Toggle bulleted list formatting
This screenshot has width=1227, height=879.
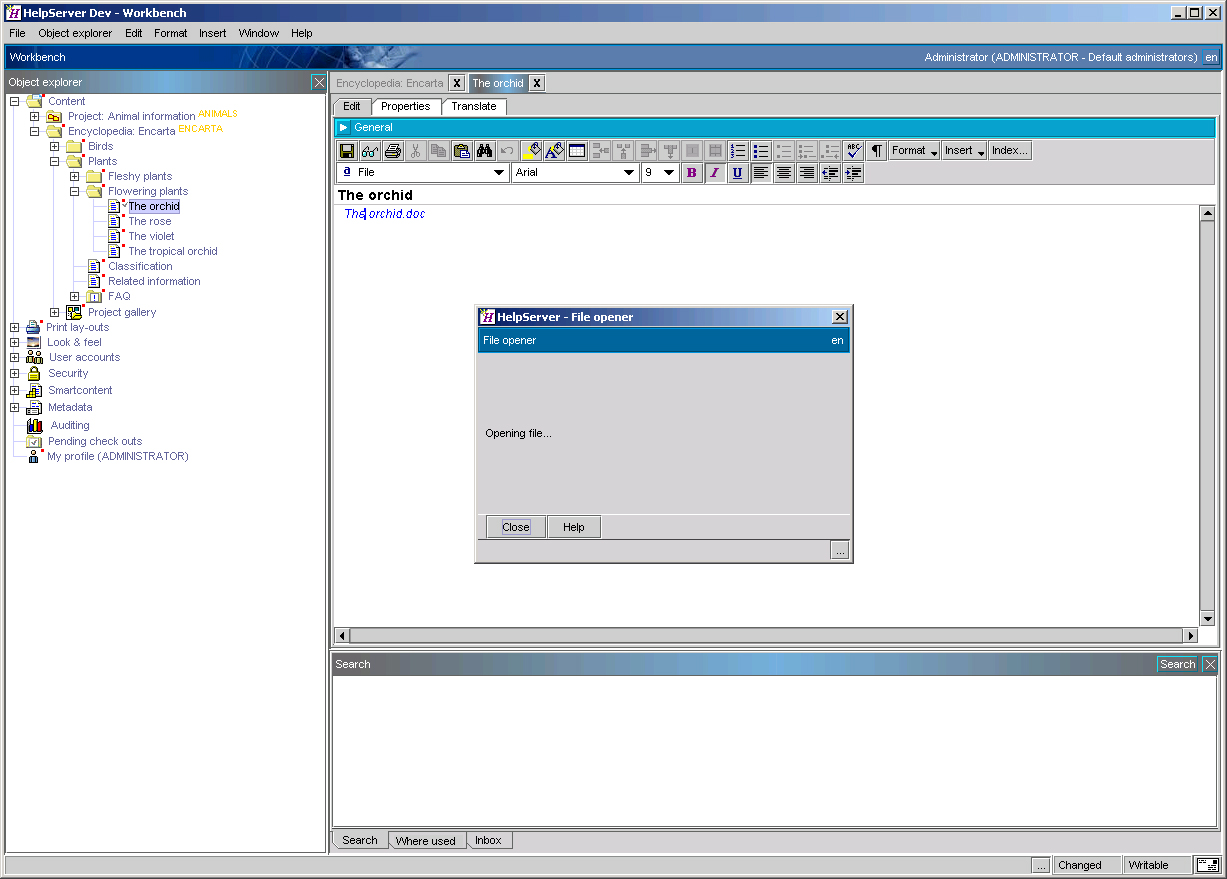pos(761,151)
